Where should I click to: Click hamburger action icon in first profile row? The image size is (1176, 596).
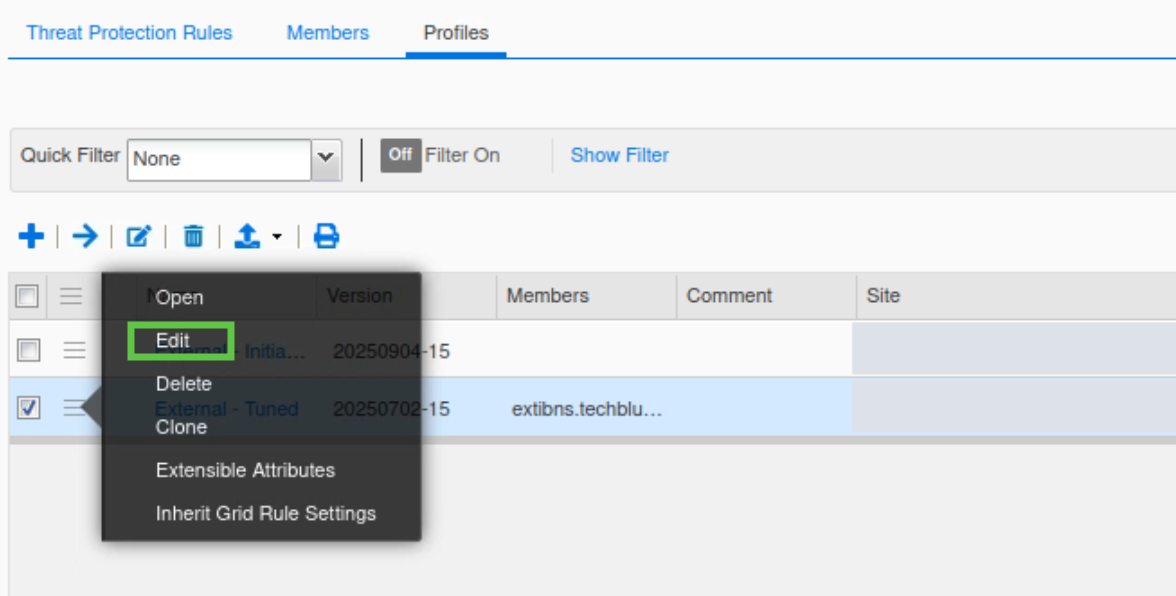[x=74, y=350]
